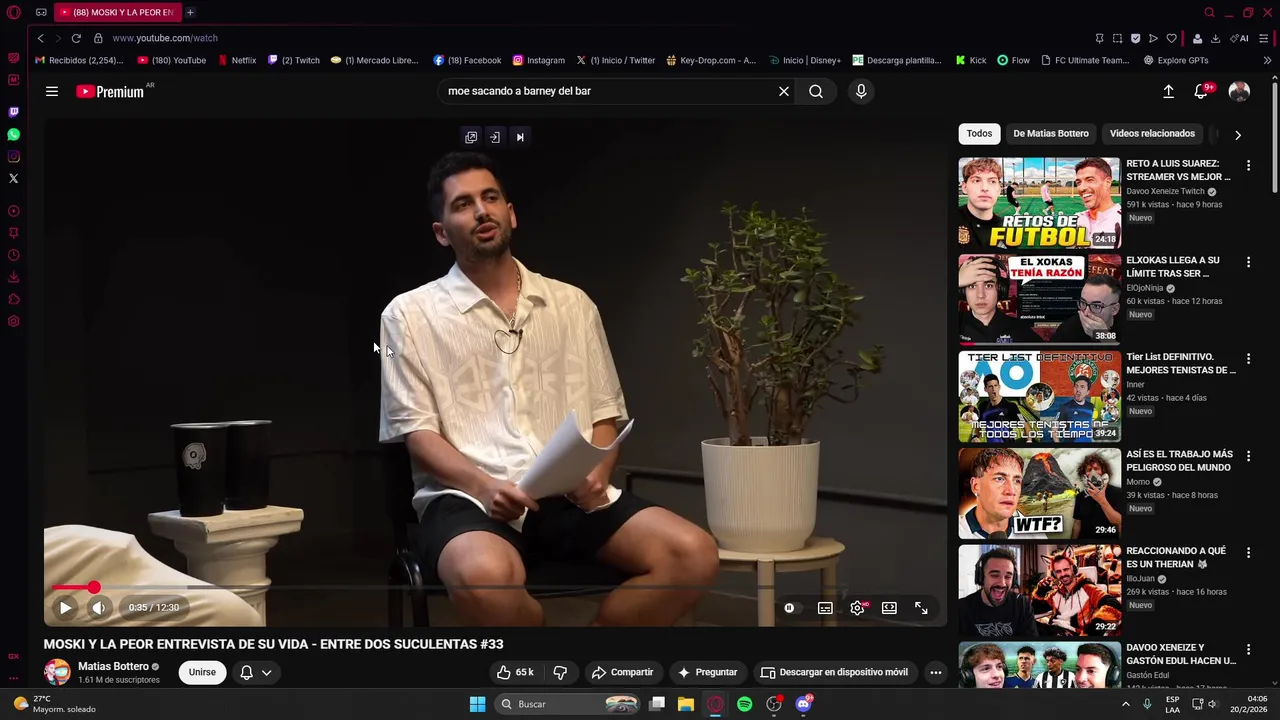Mute the video volume

click(x=98, y=607)
